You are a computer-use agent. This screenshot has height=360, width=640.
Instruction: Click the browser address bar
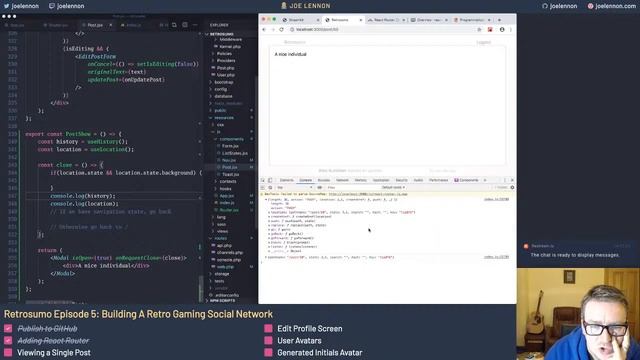tap(384, 29)
